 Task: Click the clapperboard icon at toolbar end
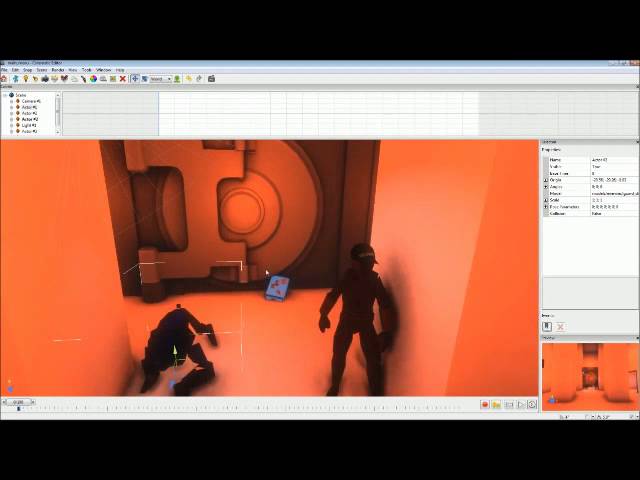(211, 79)
